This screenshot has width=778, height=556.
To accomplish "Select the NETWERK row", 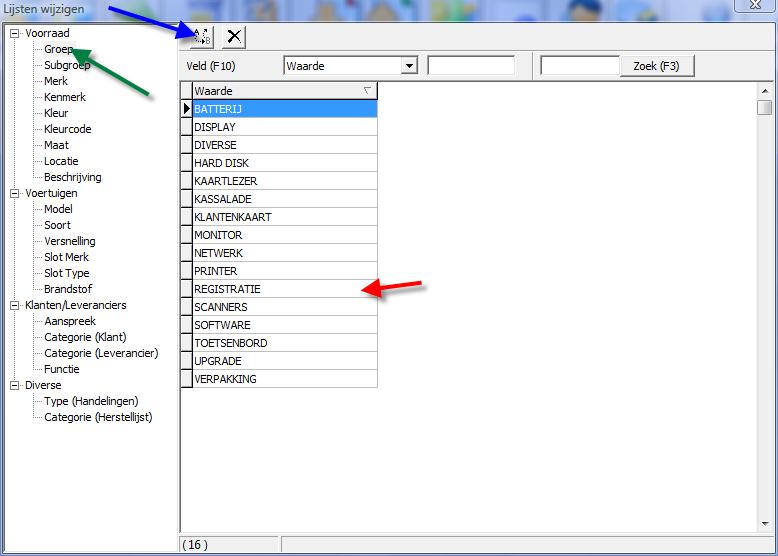I will point(285,253).
